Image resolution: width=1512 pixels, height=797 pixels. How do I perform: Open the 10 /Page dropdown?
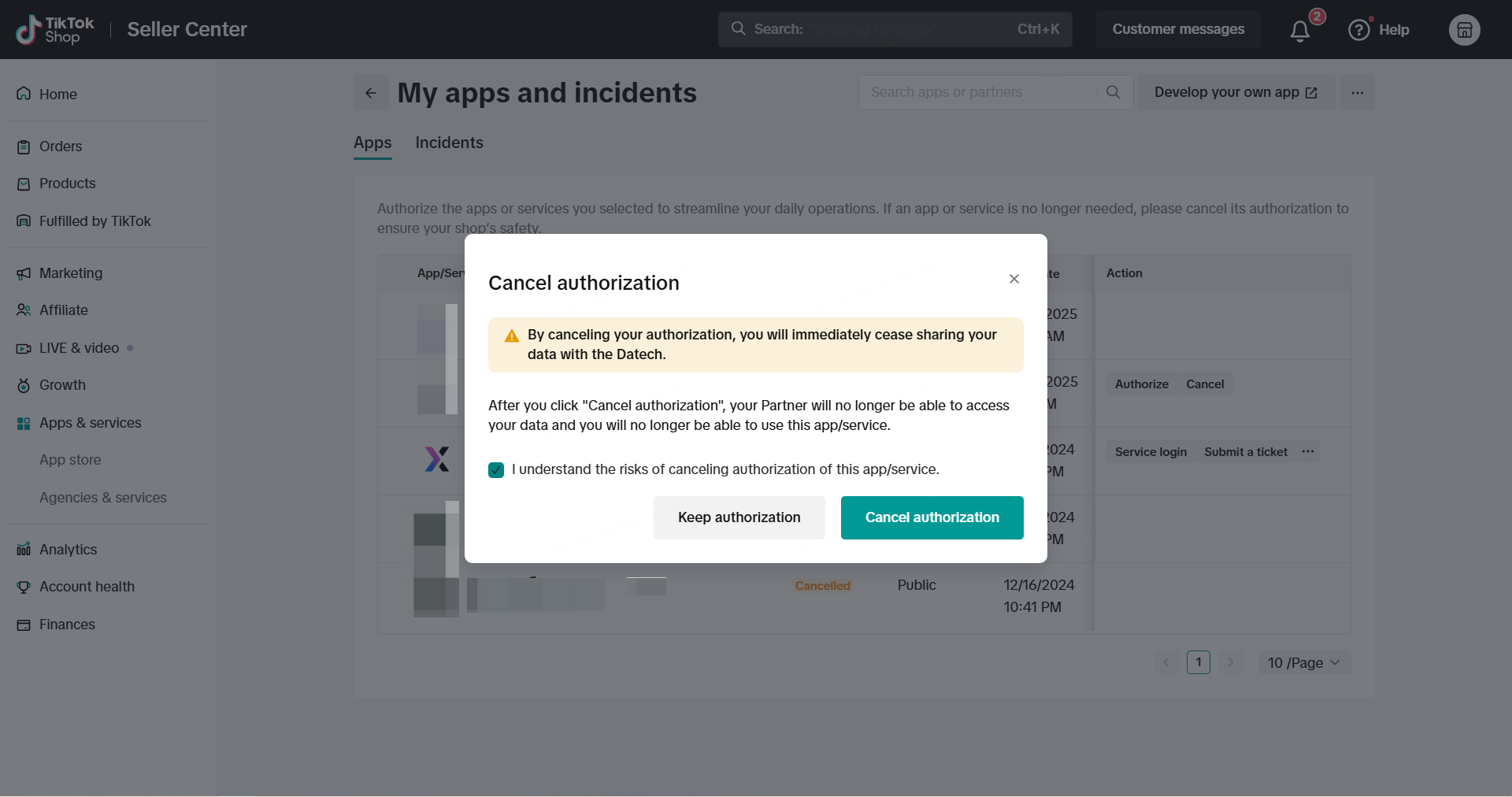[1303, 662]
